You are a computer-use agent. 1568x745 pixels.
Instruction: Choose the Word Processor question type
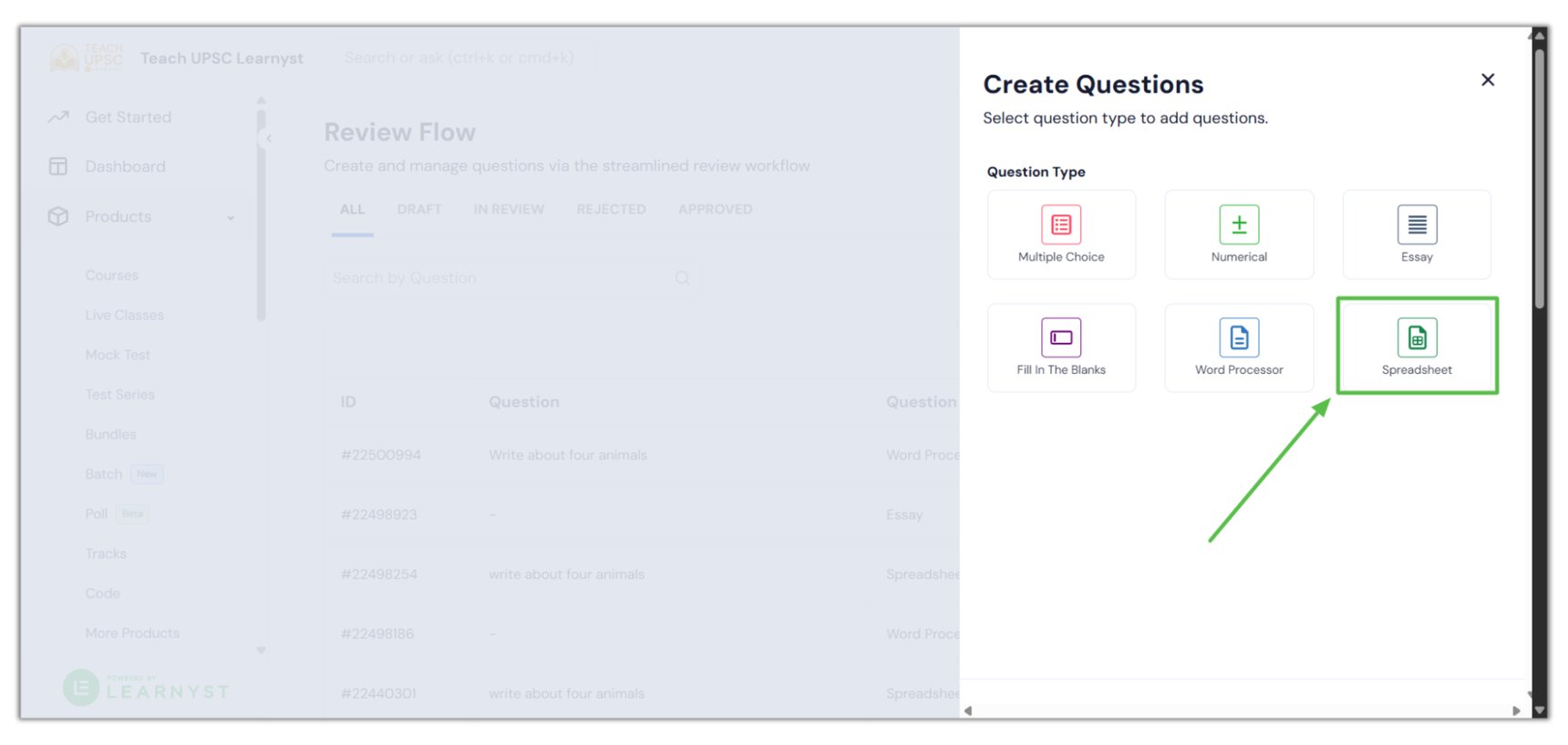1239,347
